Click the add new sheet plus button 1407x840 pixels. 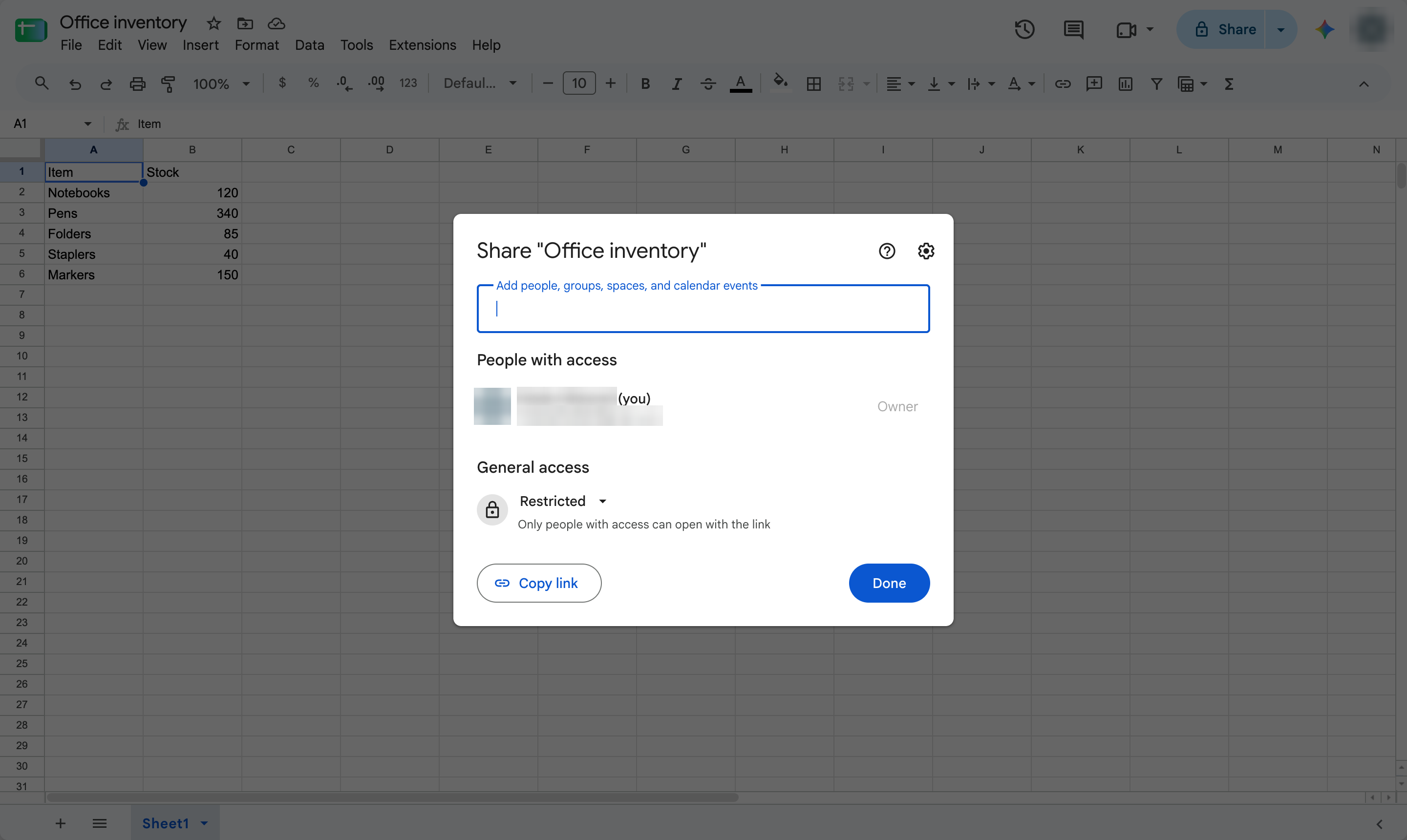point(61,823)
